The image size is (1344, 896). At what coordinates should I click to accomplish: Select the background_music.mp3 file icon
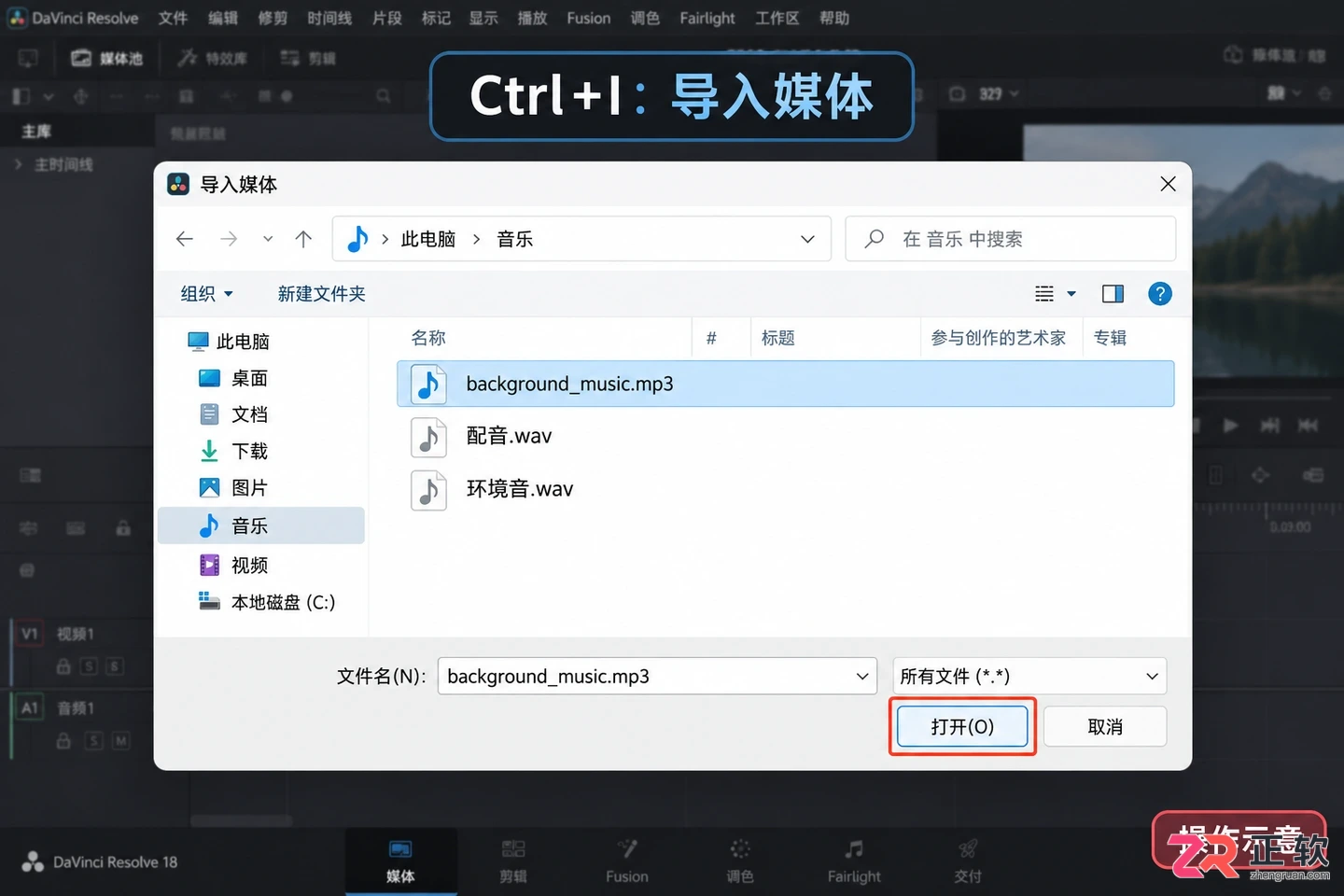click(428, 384)
